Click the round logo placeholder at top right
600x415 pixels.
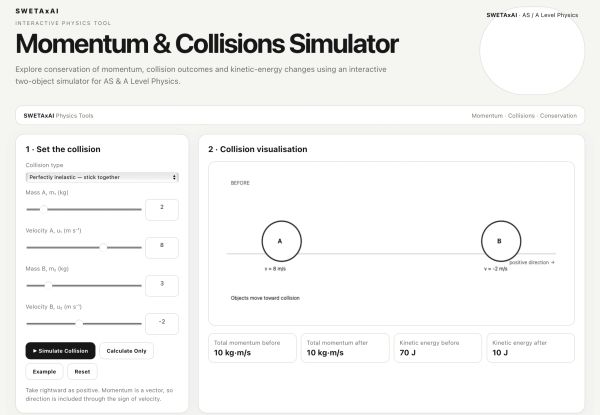tap(532, 50)
